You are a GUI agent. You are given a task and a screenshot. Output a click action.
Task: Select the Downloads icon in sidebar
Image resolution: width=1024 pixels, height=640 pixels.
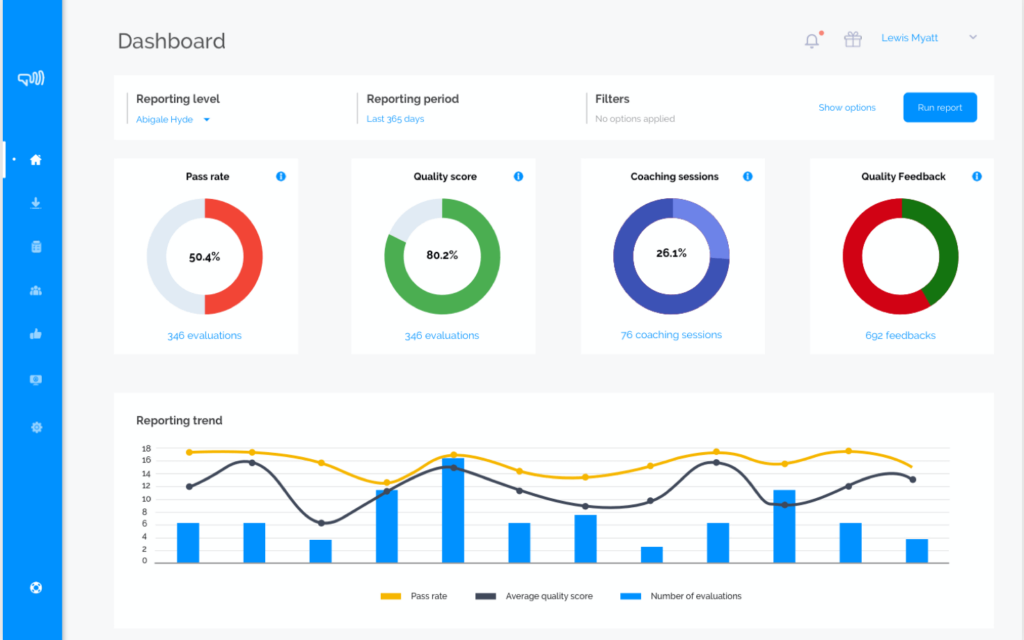36,202
